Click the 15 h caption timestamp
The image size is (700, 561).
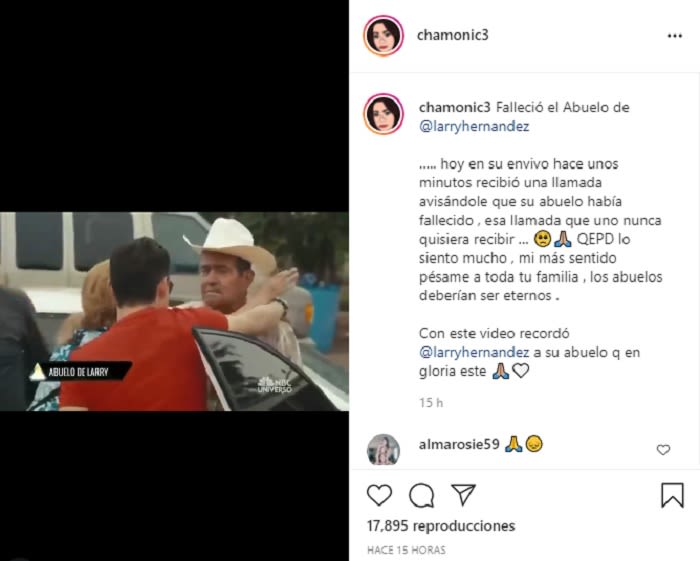pos(431,403)
